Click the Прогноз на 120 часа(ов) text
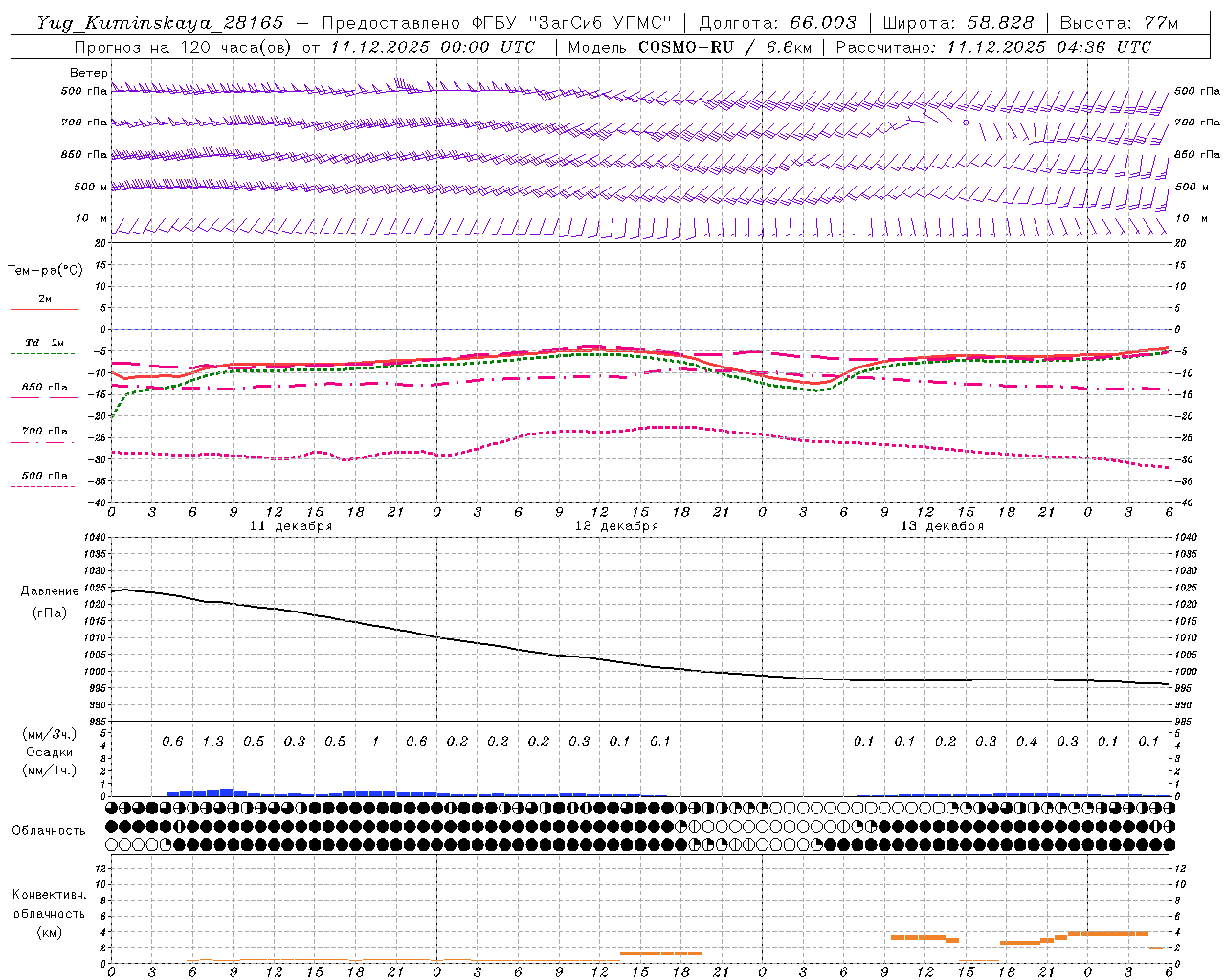The height and width of the screenshot is (980, 1225). click(184, 47)
